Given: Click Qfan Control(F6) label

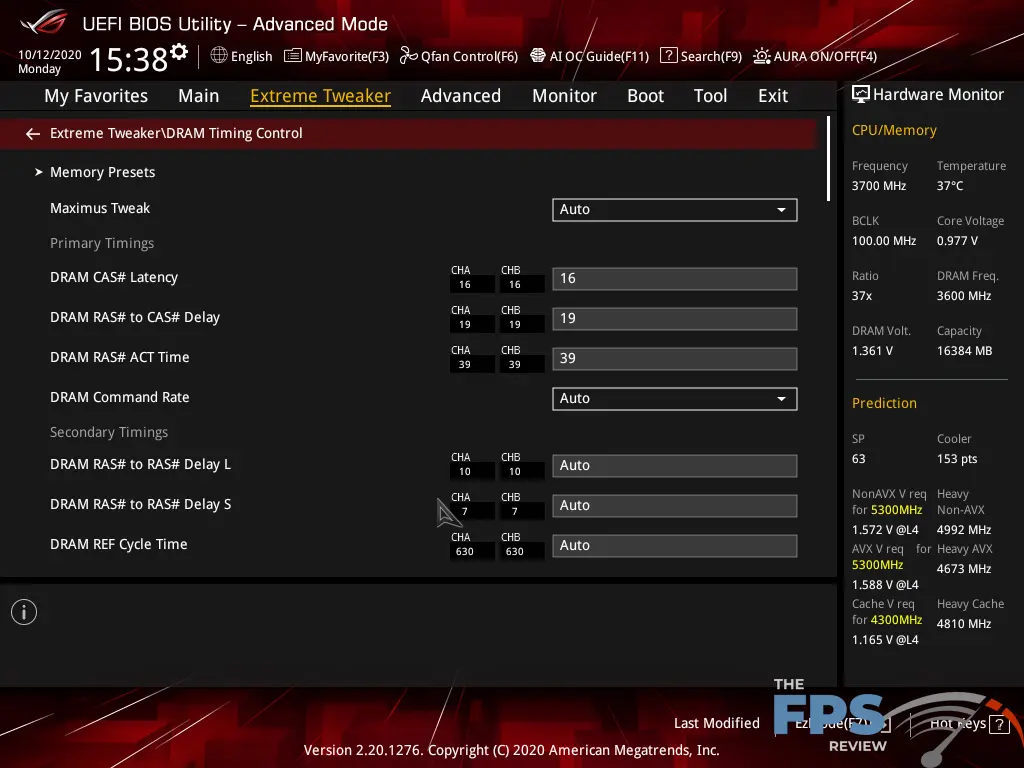Looking at the screenshot, I should click(469, 56).
